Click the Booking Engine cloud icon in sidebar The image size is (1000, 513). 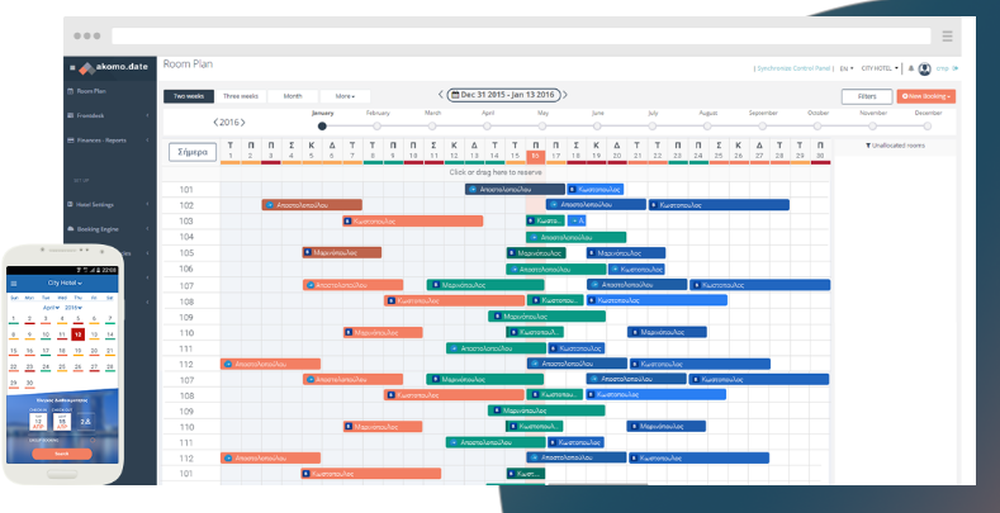(x=70, y=229)
